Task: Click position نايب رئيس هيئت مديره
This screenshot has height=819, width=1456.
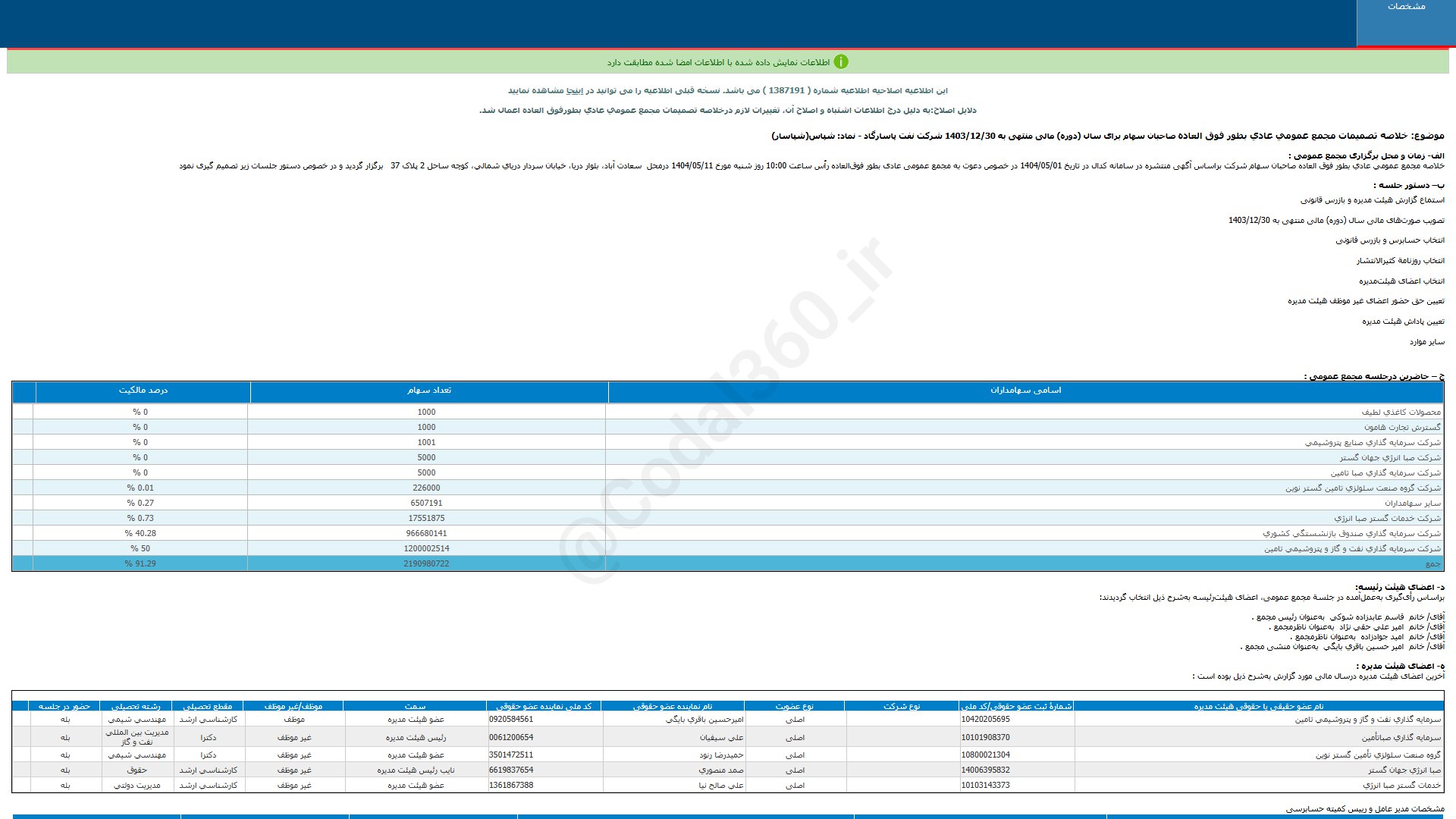Action: click(x=415, y=770)
